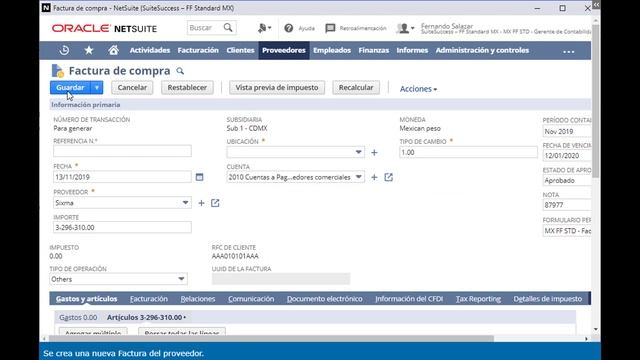Screen dimensions: 640x360
Task: Open the Proveedores menu
Action: pyautogui.click(x=284, y=50)
